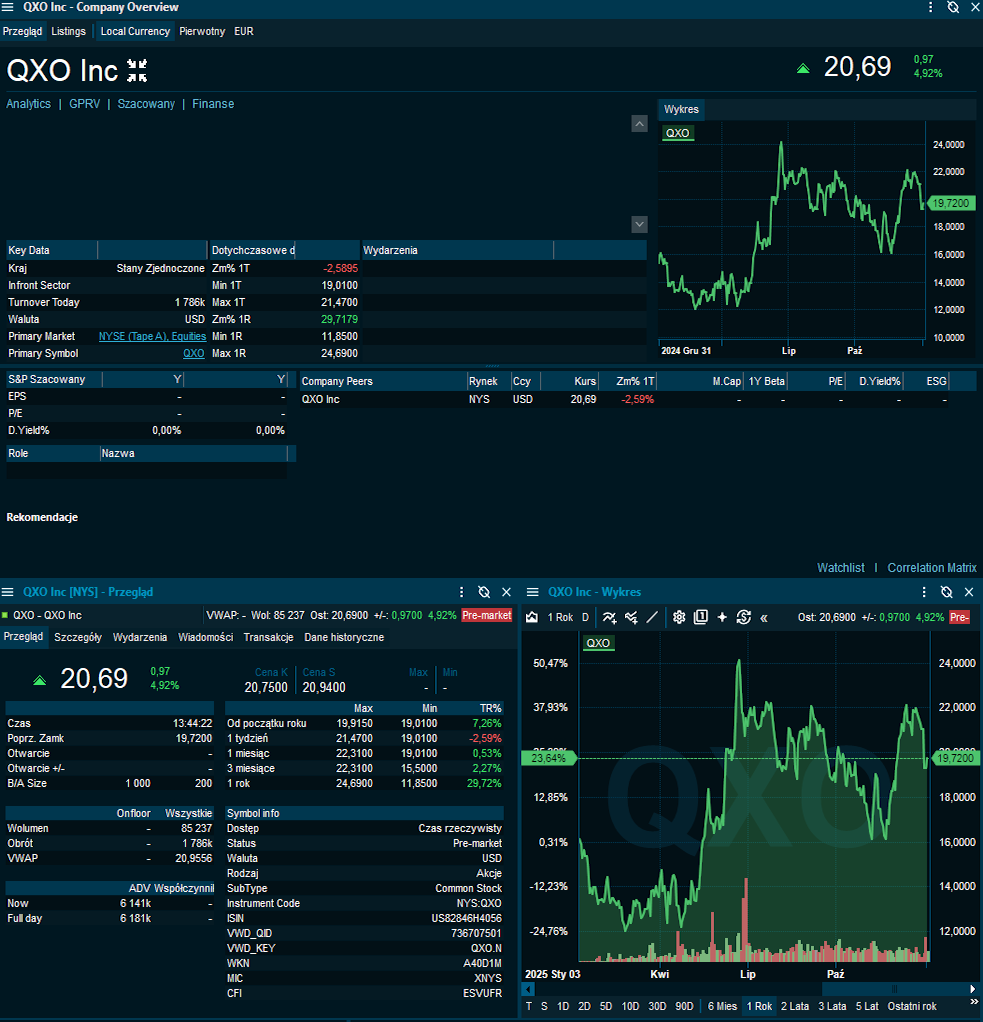Click the NYSE (Tape A), Equities link
This screenshot has height=1022, width=983.
[152, 336]
